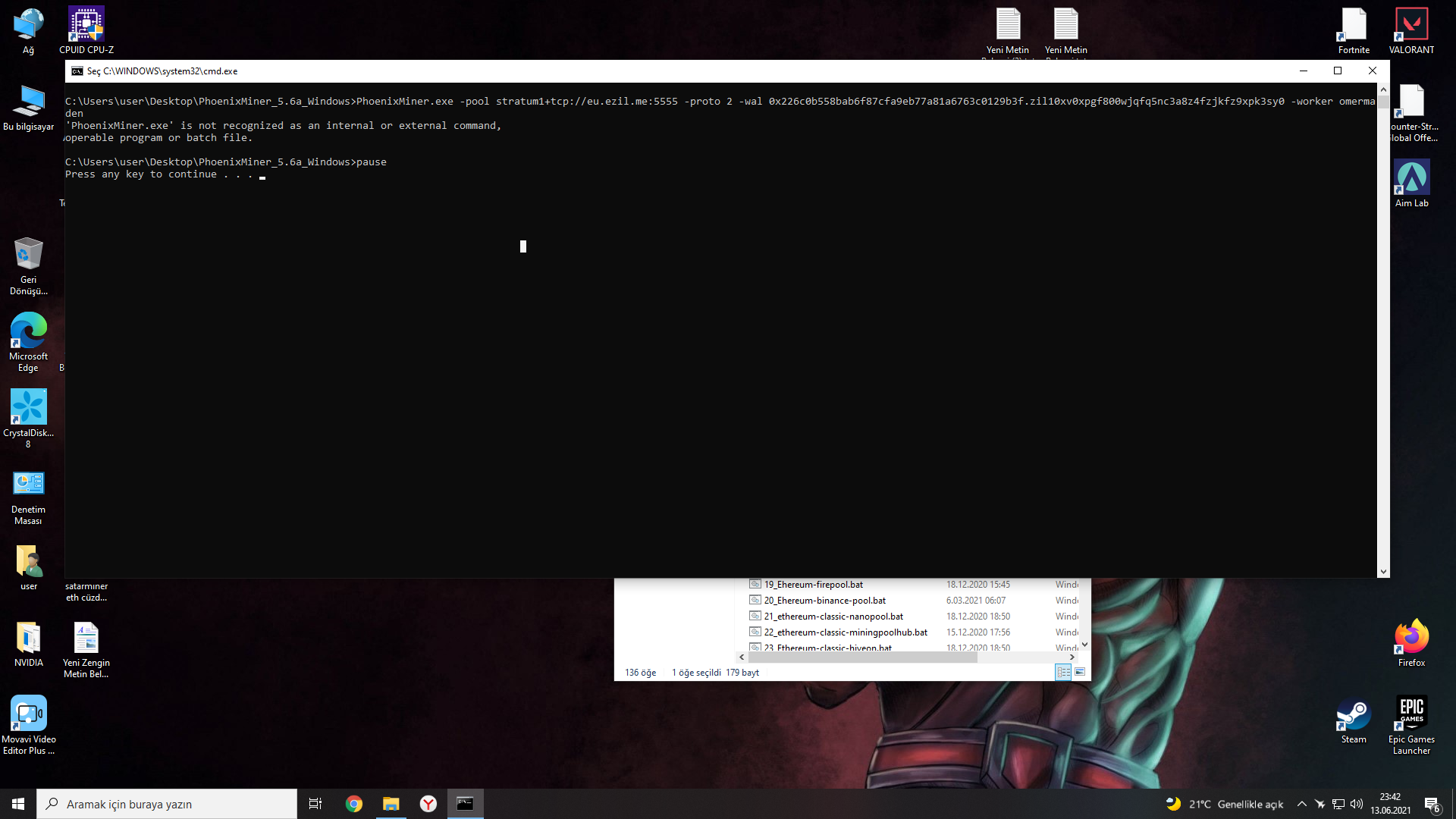Open Google Chrome from taskbar

click(x=354, y=804)
